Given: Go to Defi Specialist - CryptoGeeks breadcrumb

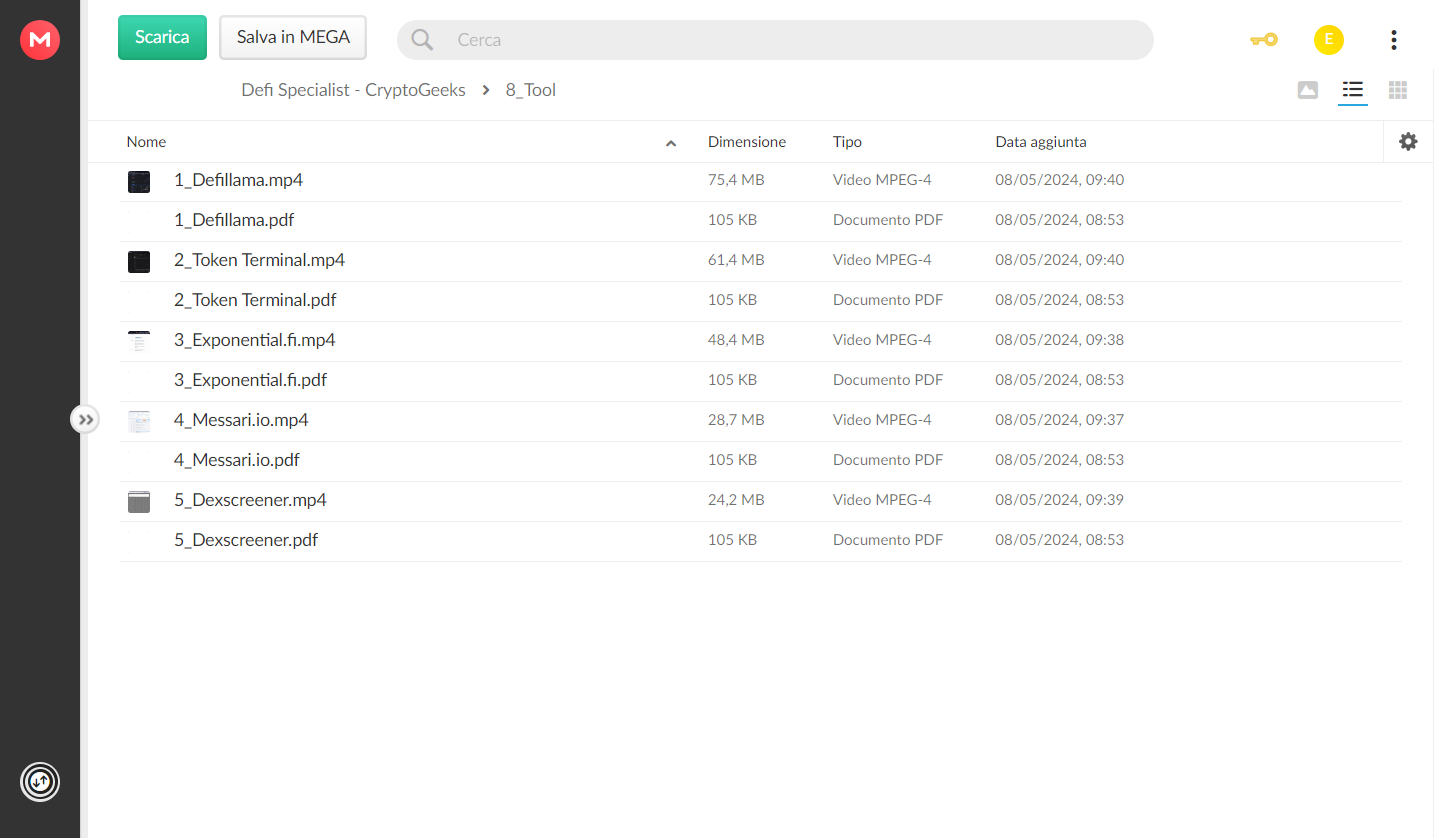Looking at the screenshot, I should [x=353, y=90].
